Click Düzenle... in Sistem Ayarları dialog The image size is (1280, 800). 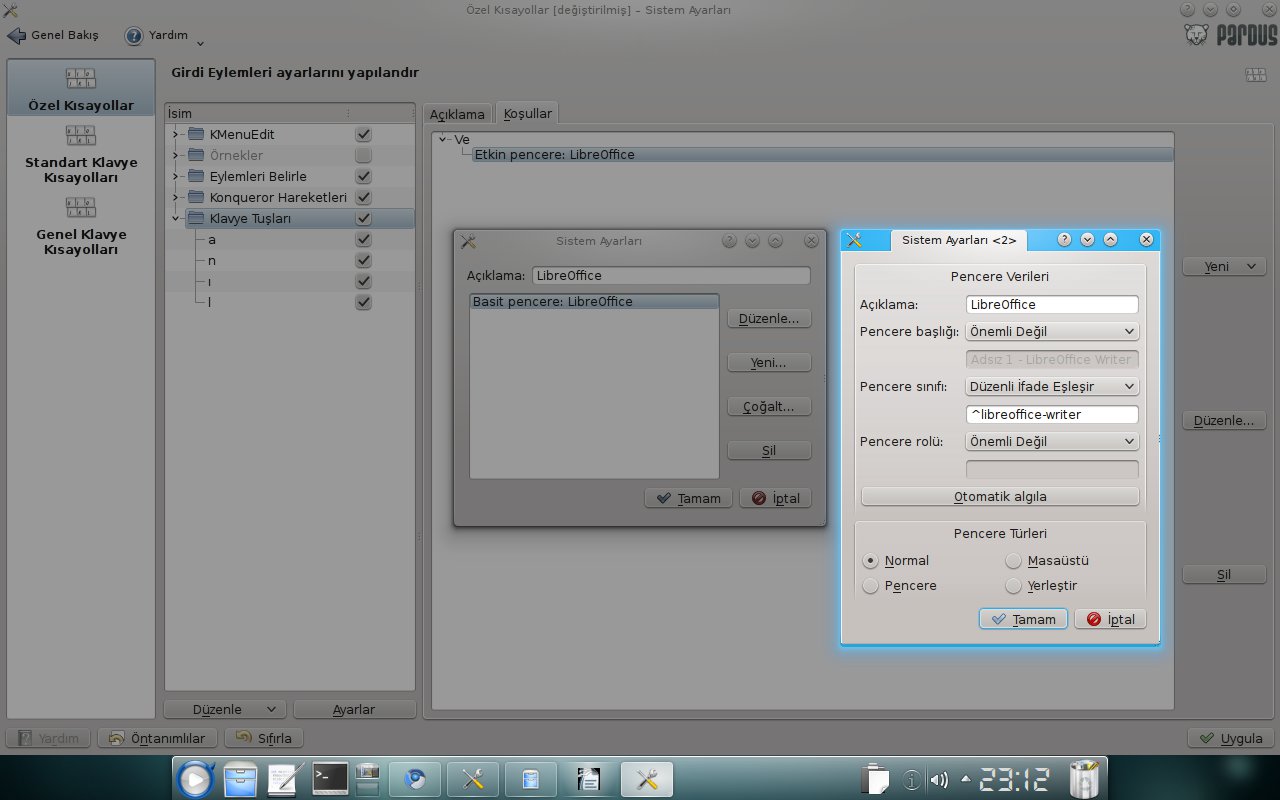(x=769, y=319)
